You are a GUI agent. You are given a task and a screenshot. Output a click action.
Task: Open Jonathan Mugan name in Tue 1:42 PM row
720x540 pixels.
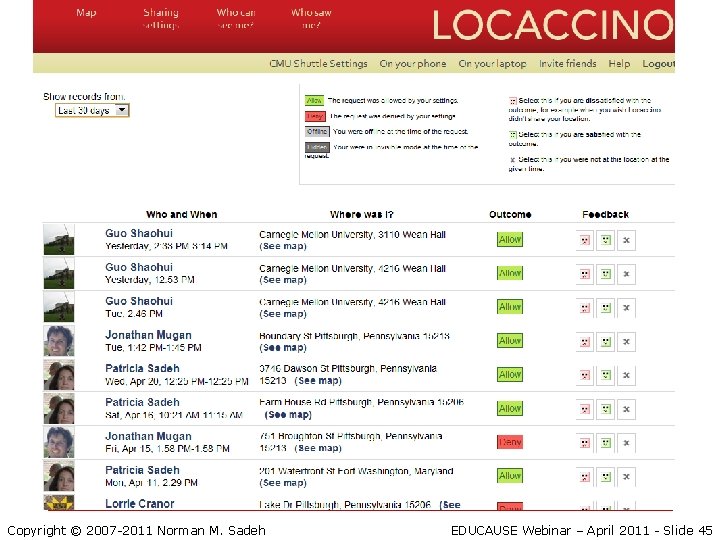148,335
